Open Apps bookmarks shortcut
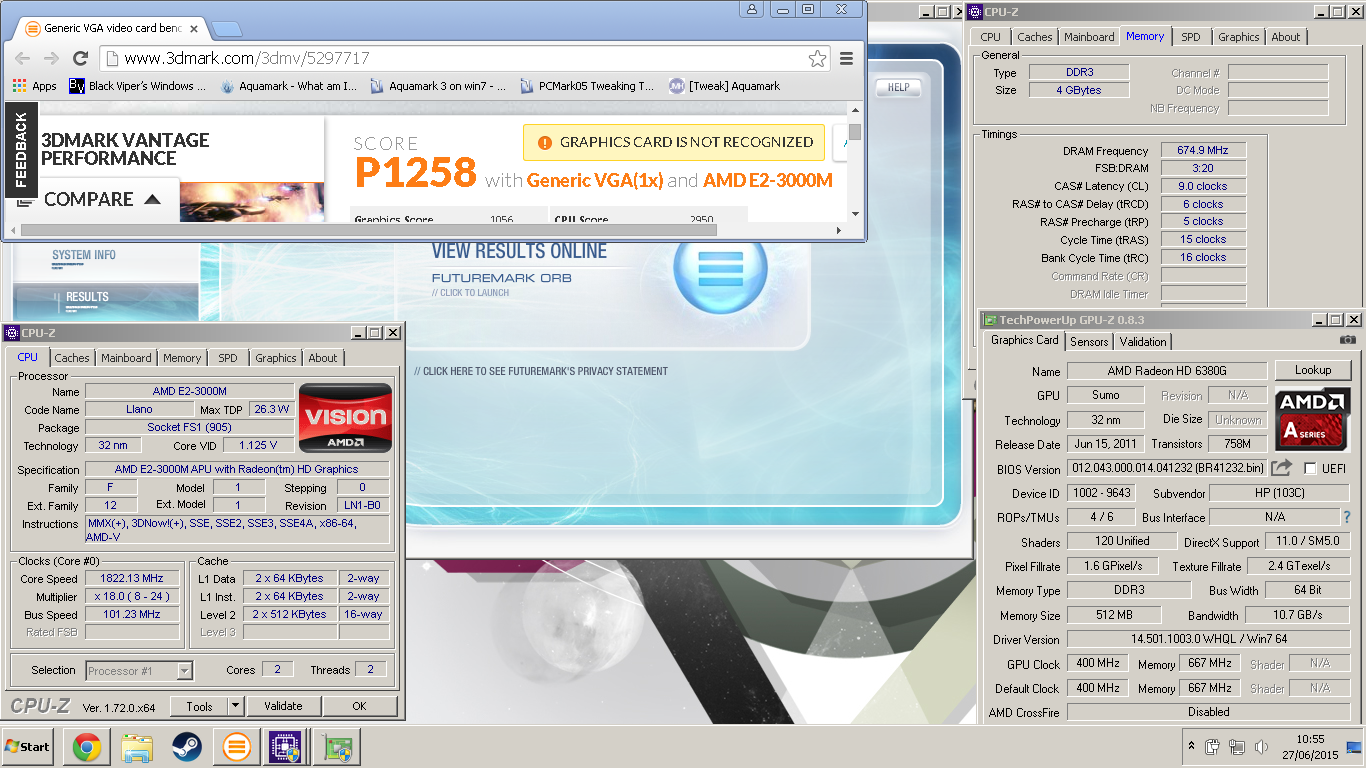 (x=34, y=86)
